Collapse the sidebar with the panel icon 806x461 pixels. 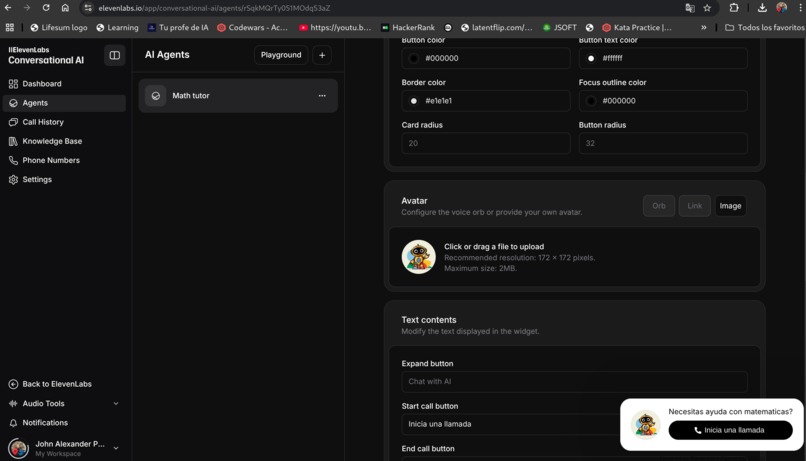click(x=115, y=55)
